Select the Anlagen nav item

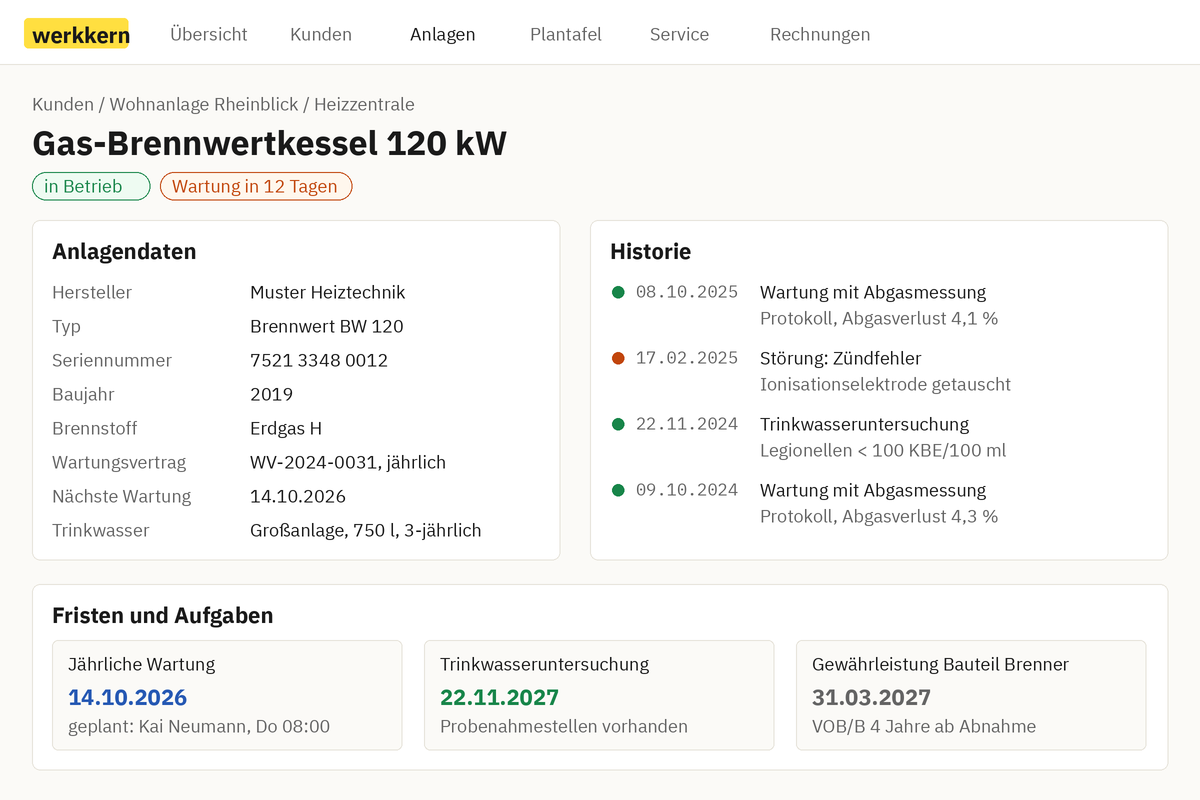443,34
